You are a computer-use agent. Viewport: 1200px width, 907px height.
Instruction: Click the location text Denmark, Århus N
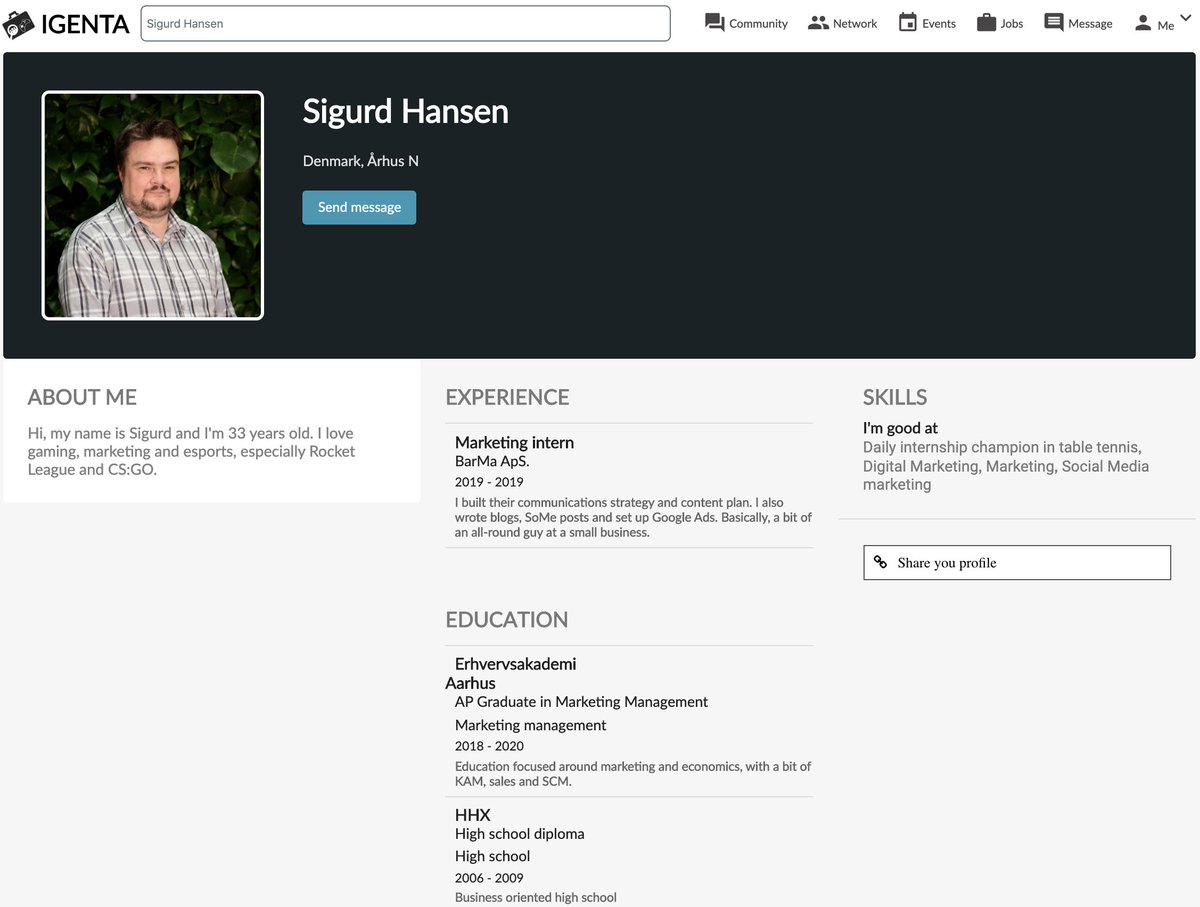(x=361, y=161)
